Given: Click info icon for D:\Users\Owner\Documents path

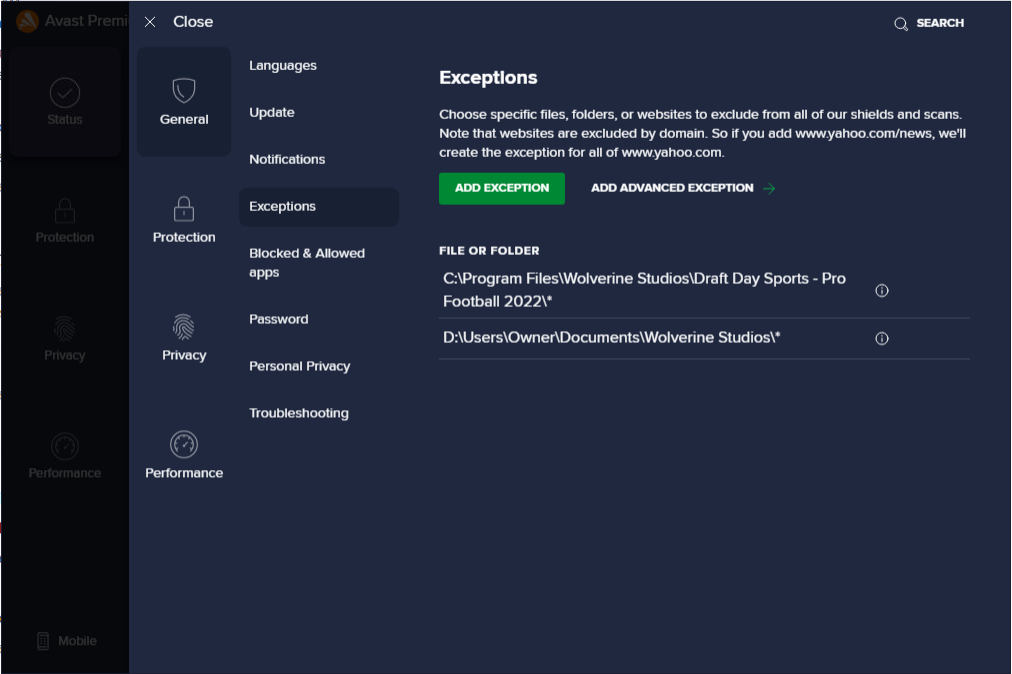Looking at the screenshot, I should [882, 338].
